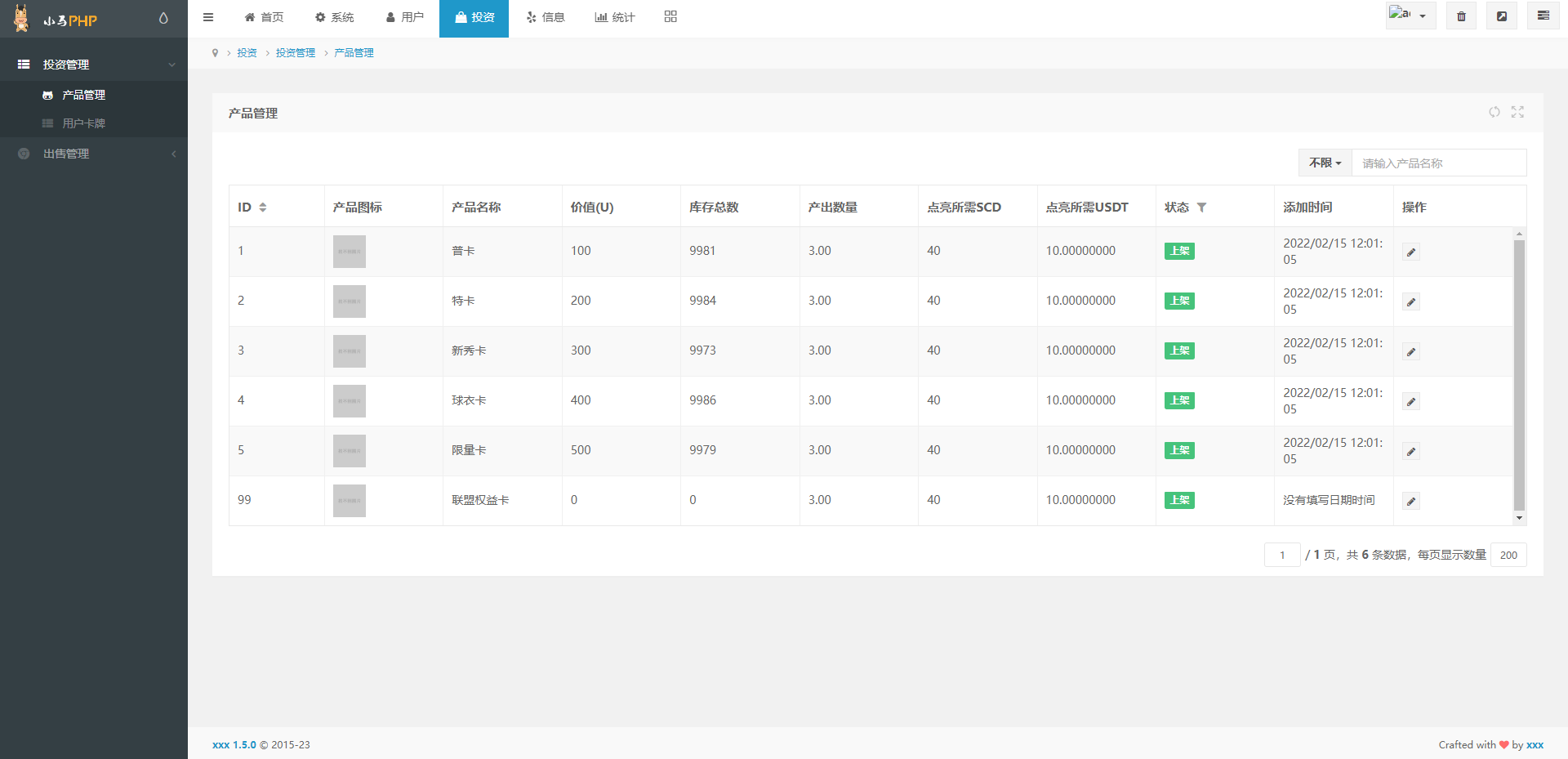1568x759 pixels.
Task: Click the refresh icon in 产品管理 panel
Action: [x=1494, y=112]
